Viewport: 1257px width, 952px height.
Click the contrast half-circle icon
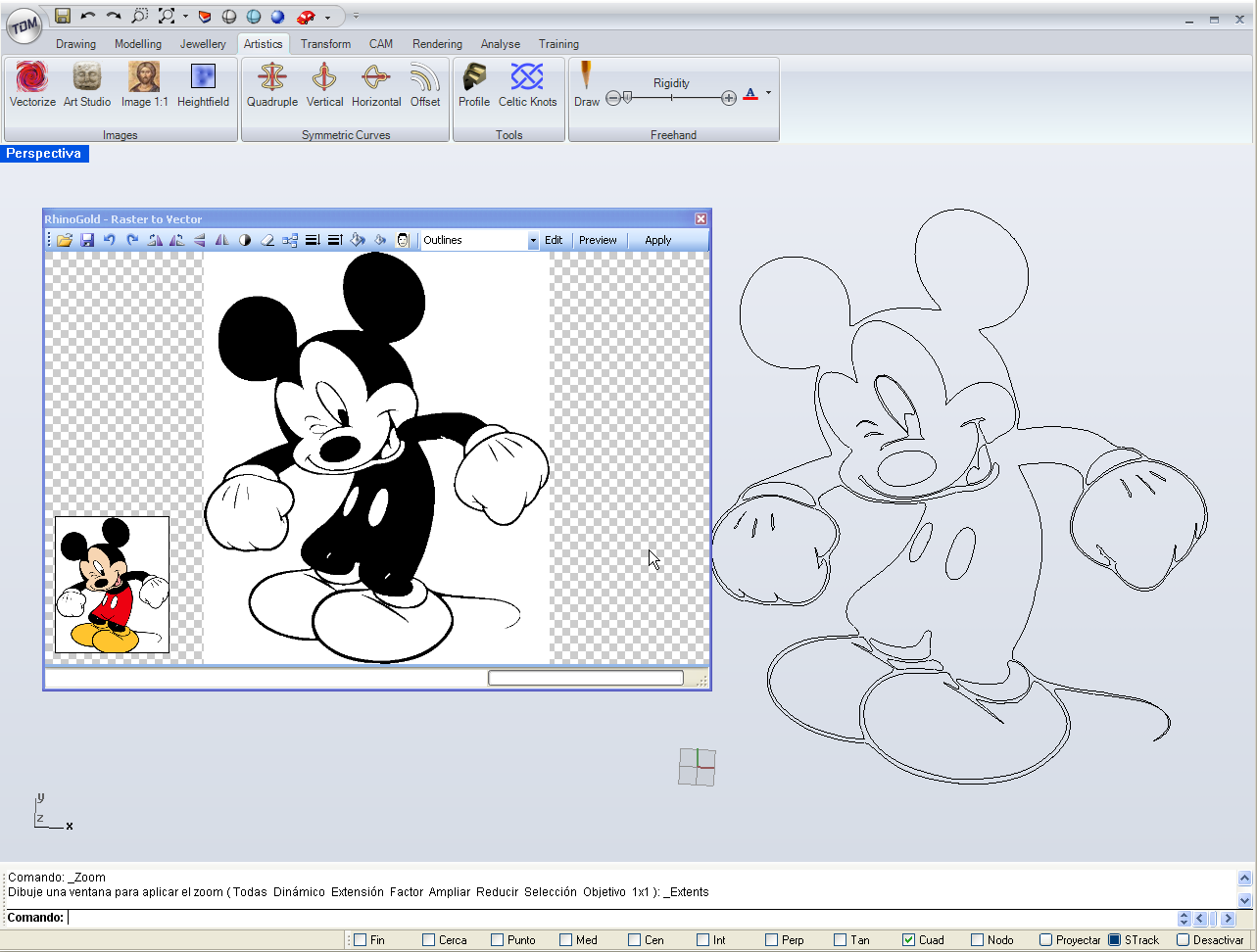click(245, 240)
